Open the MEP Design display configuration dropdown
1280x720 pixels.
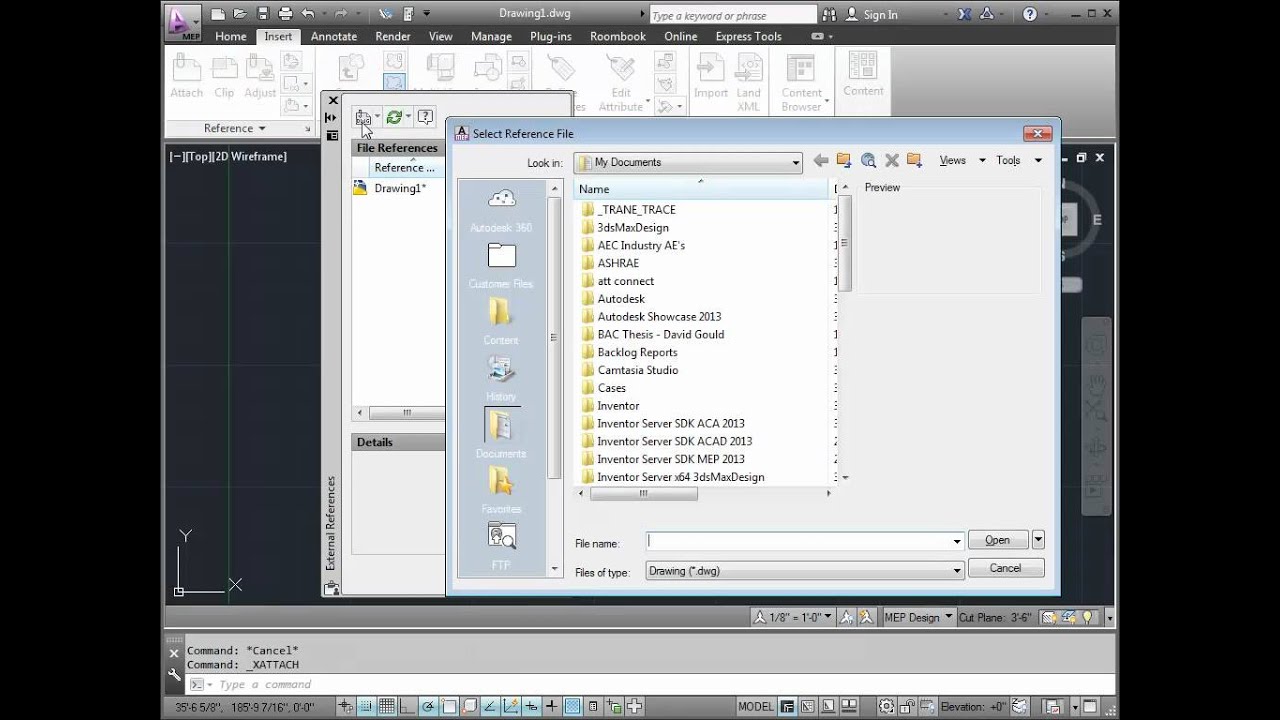(x=918, y=617)
